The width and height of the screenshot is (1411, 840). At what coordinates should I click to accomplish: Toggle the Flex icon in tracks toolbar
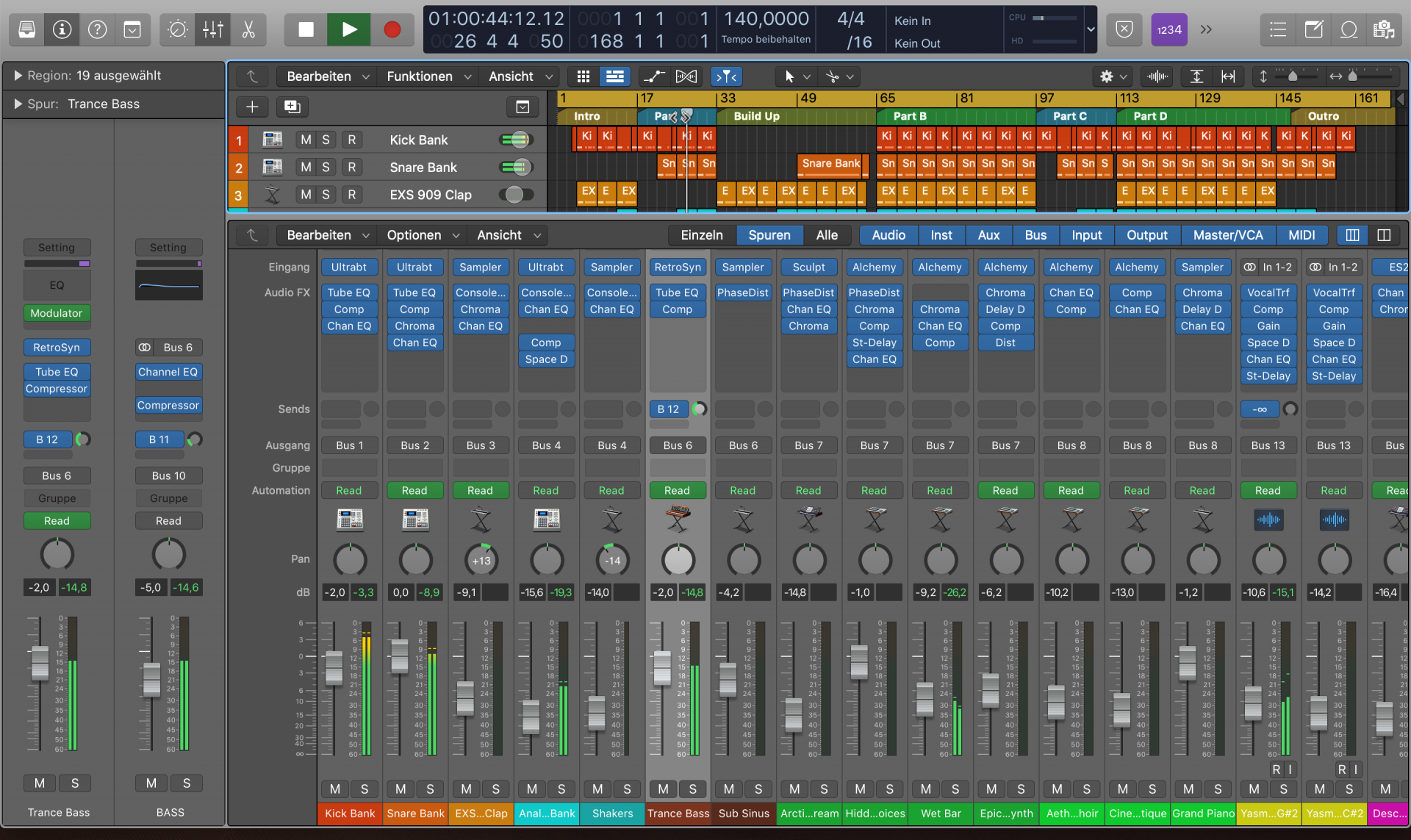[x=686, y=76]
